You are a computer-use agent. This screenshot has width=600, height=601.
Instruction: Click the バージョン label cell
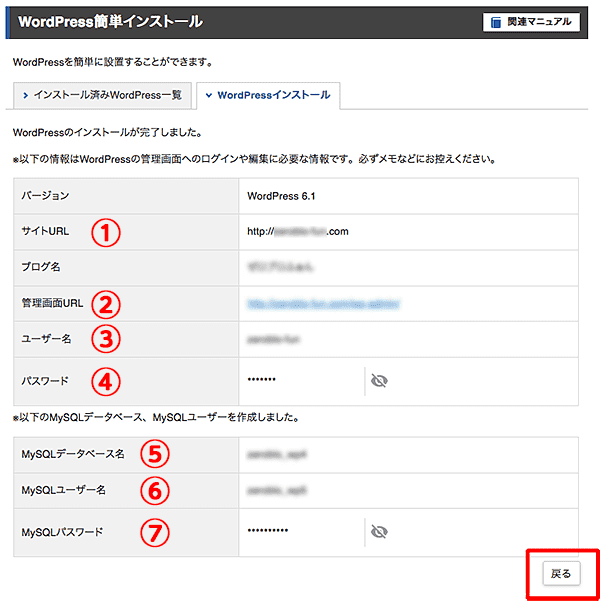[x=126, y=196]
